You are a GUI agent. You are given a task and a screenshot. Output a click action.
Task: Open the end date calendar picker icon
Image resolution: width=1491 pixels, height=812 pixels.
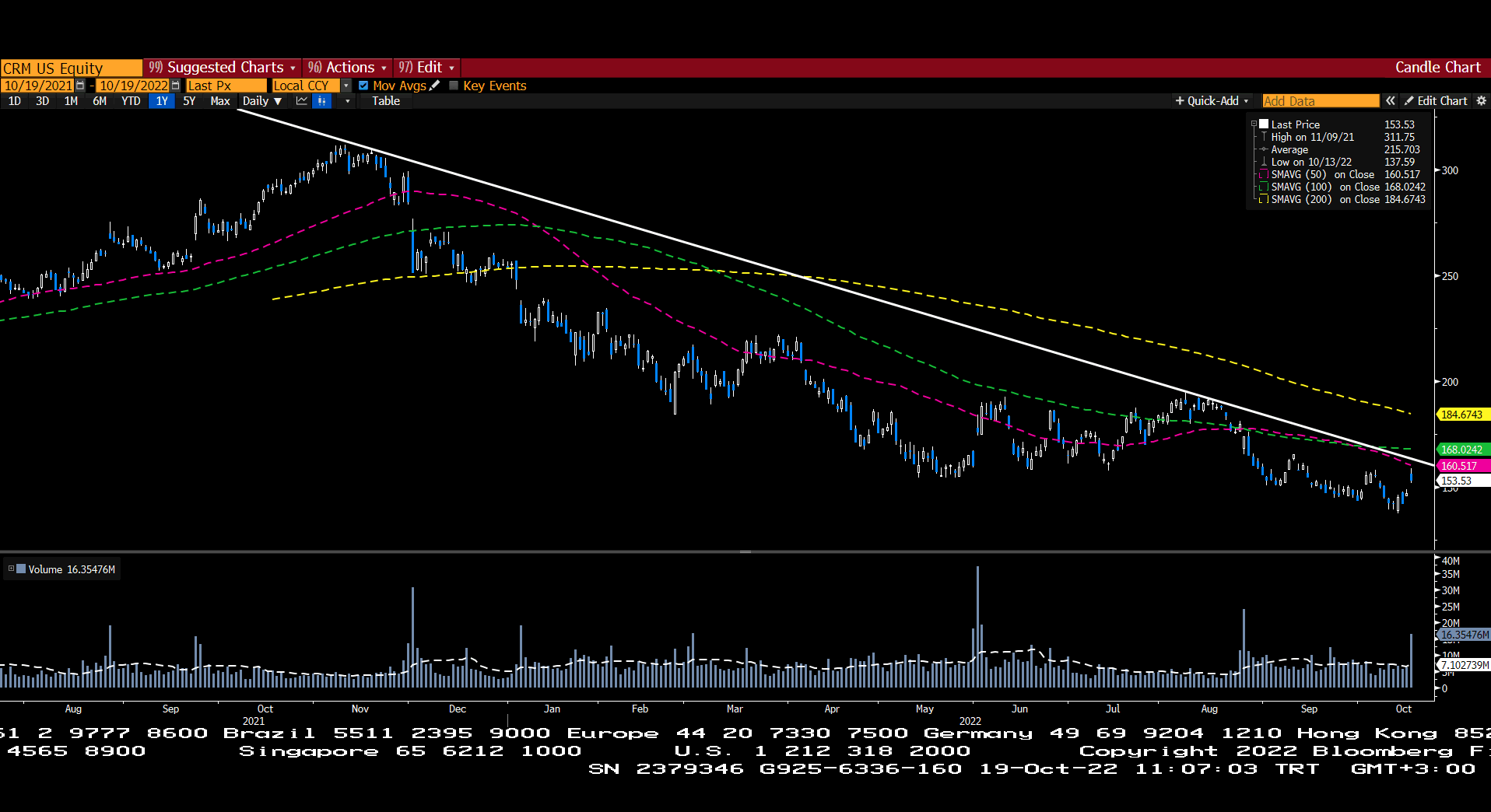[176, 86]
